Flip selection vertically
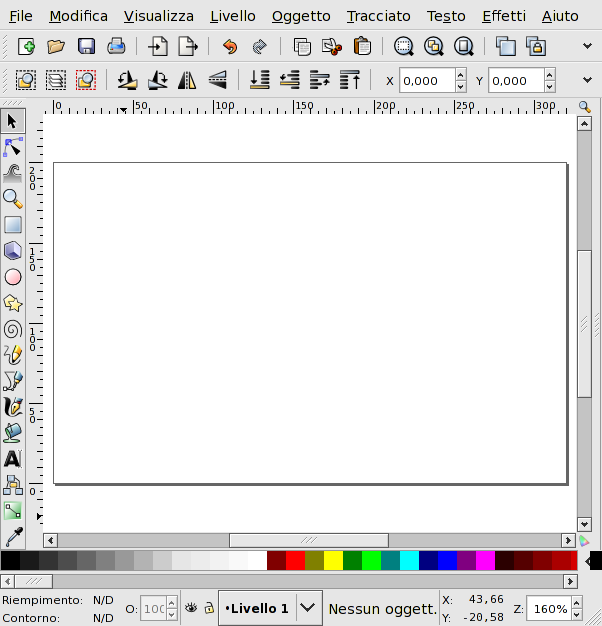Image resolution: width=602 pixels, height=626 pixels. click(218, 80)
